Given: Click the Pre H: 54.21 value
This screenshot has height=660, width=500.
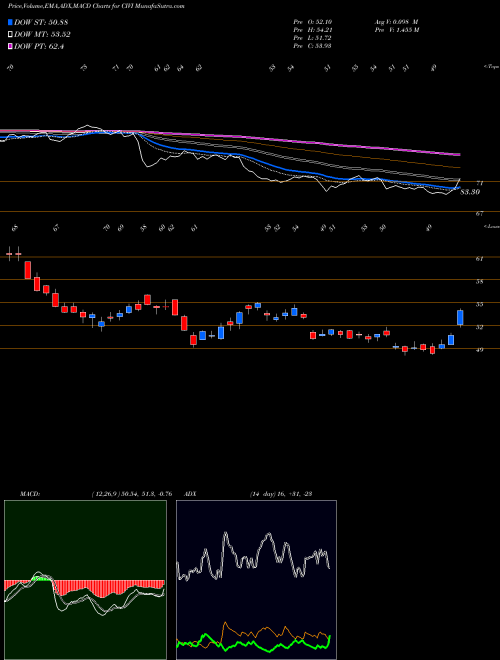Looking at the screenshot, I should point(312,30).
